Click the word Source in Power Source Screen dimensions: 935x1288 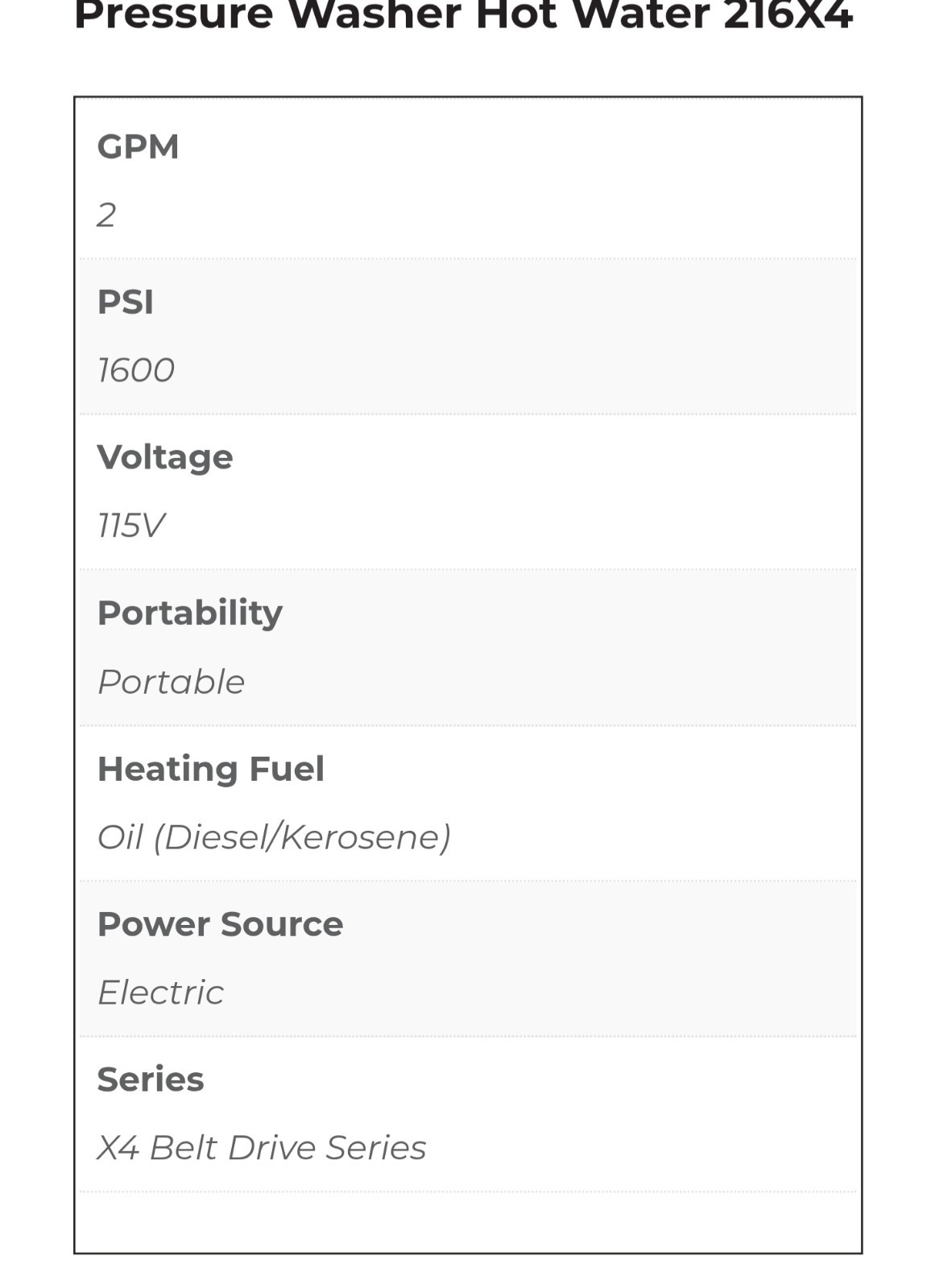point(282,924)
